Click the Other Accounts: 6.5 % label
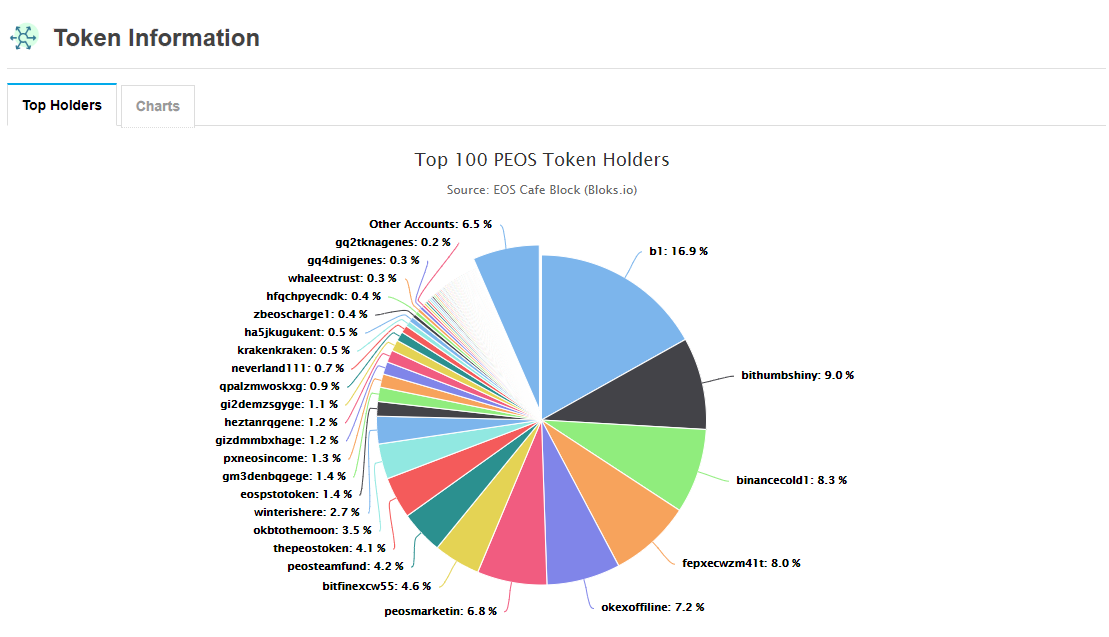The image size is (1109, 637). pyautogui.click(x=430, y=224)
